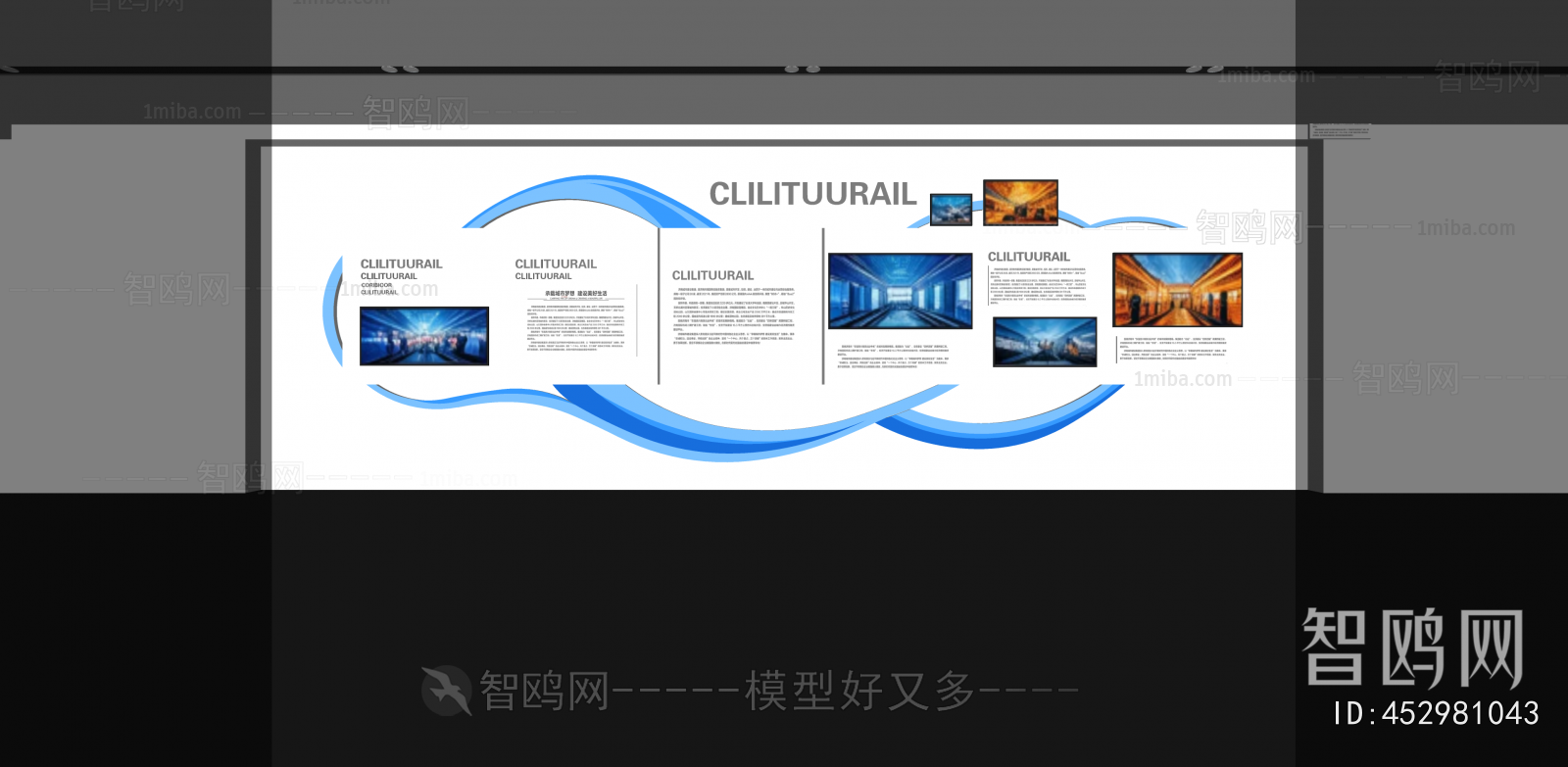Image resolution: width=1568 pixels, height=767 pixels.
Task: Click the CLILITUURAIL heading left of the orange corridor image
Action: click(x=1029, y=257)
